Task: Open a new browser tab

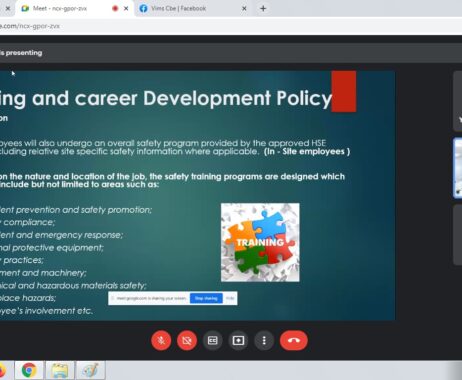Action: [x=263, y=8]
